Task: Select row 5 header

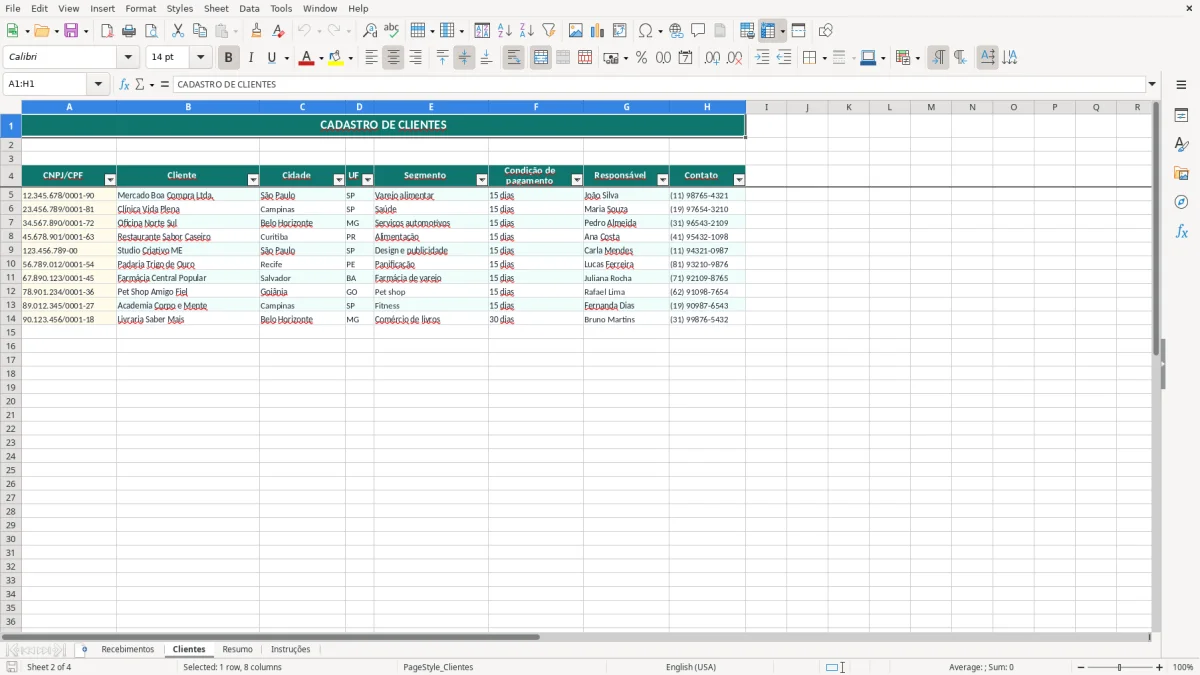Action: click(x=11, y=195)
